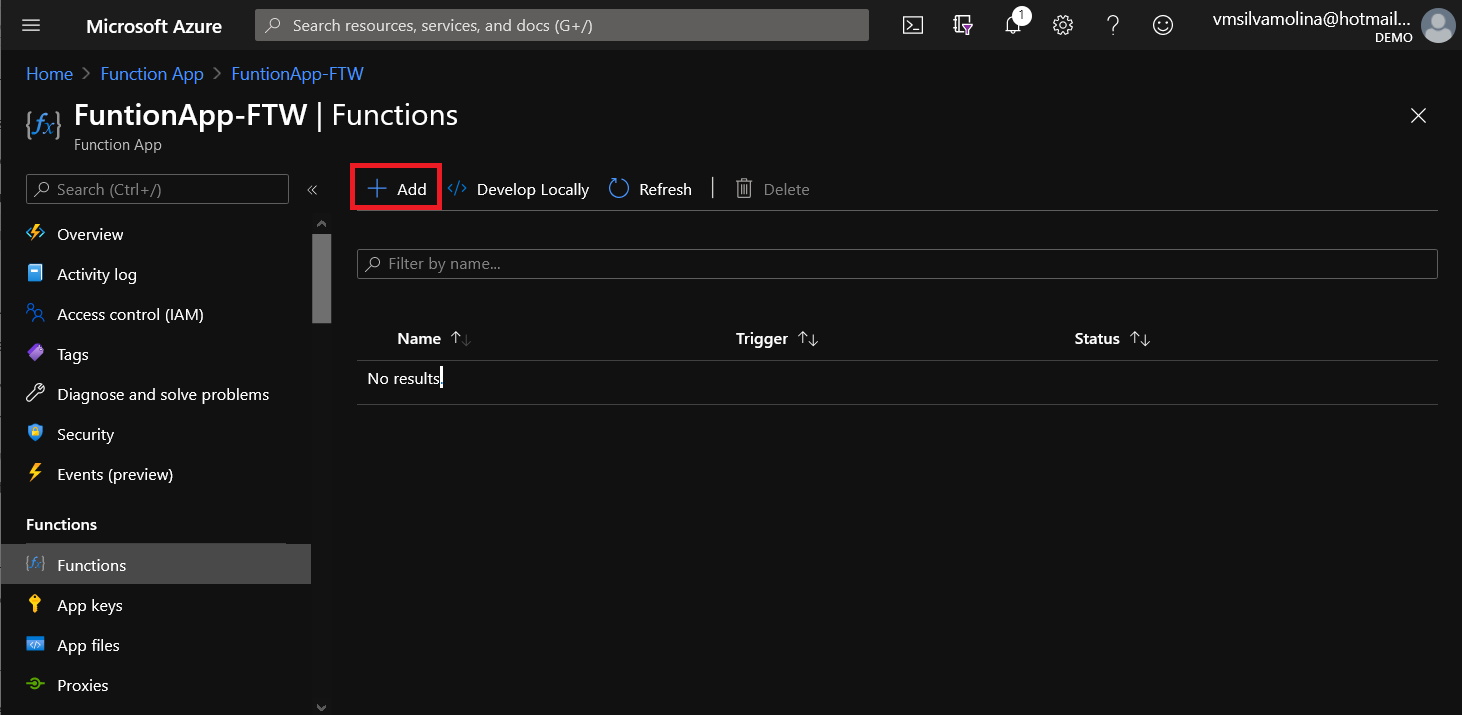Open FuntionApp-FTW breadcrumb link
Image resolution: width=1462 pixels, height=715 pixels.
[297, 74]
